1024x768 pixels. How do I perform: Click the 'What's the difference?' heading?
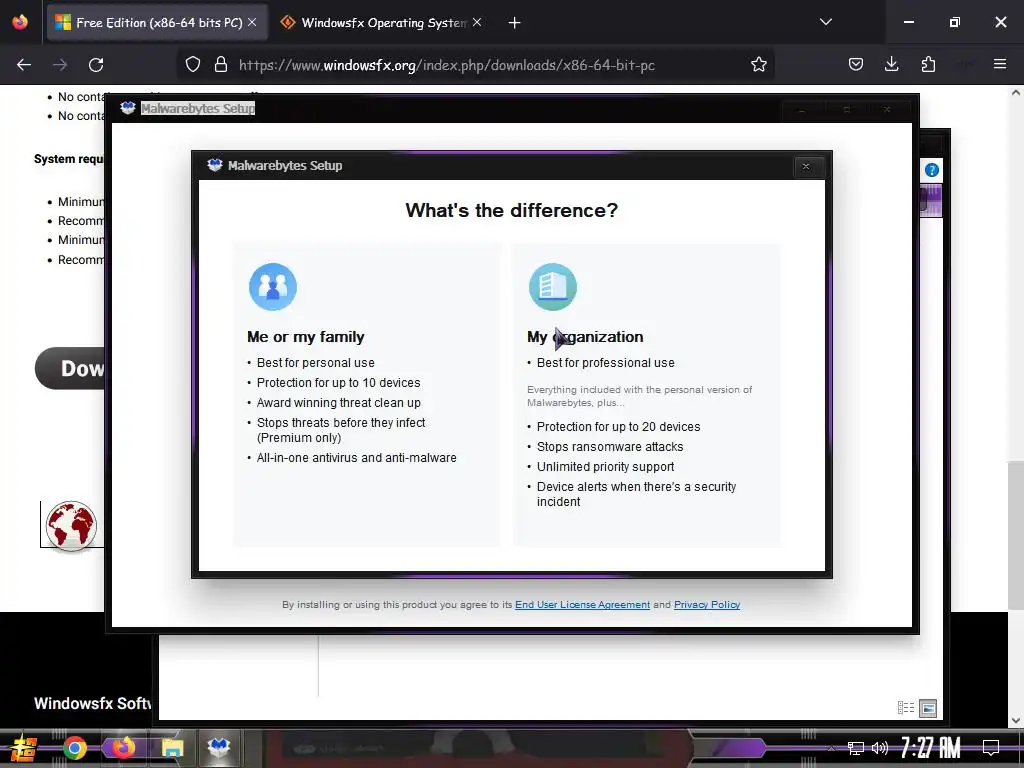[511, 210]
